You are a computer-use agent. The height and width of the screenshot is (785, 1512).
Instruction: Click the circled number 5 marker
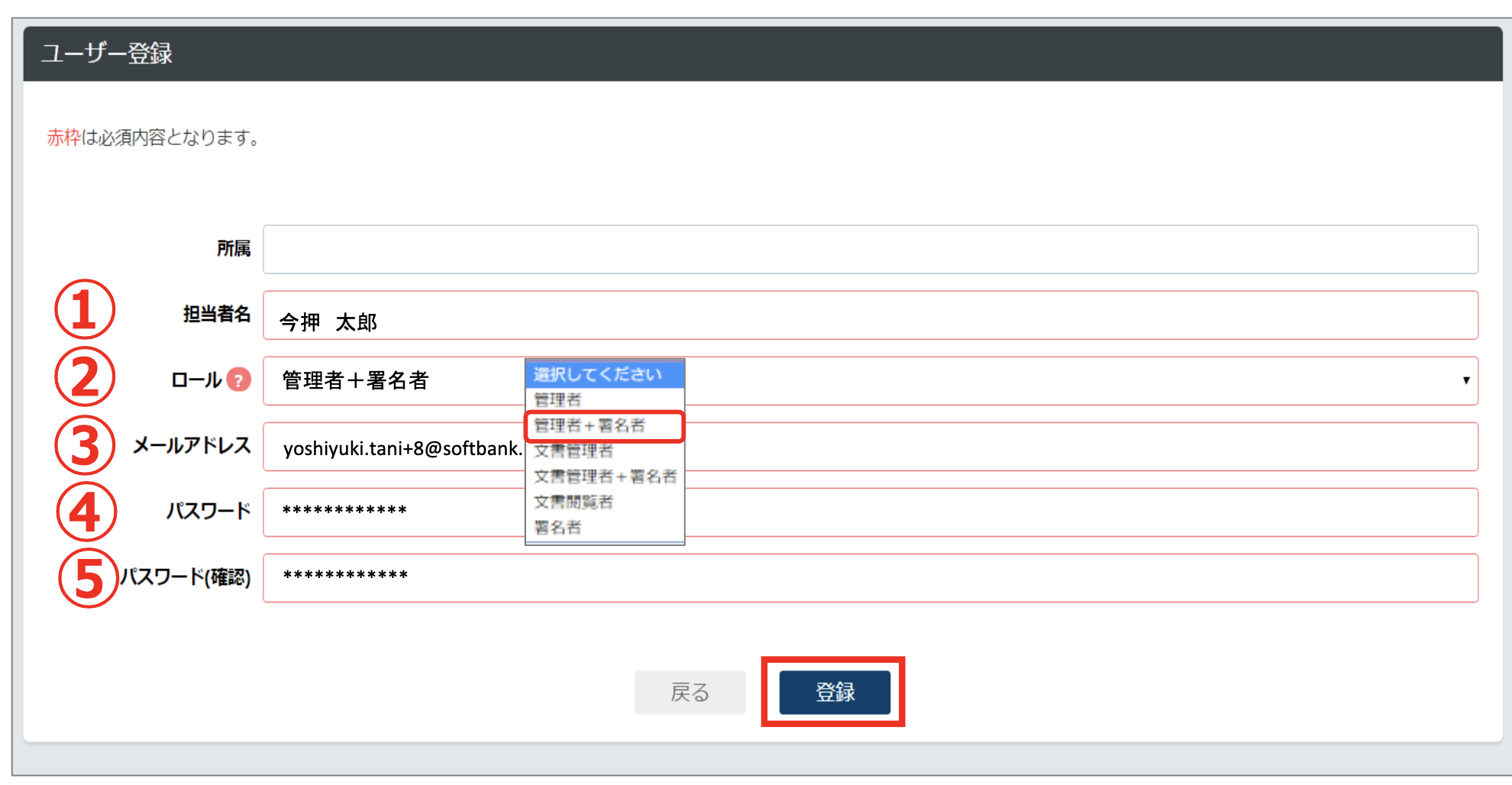(x=89, y=578)
